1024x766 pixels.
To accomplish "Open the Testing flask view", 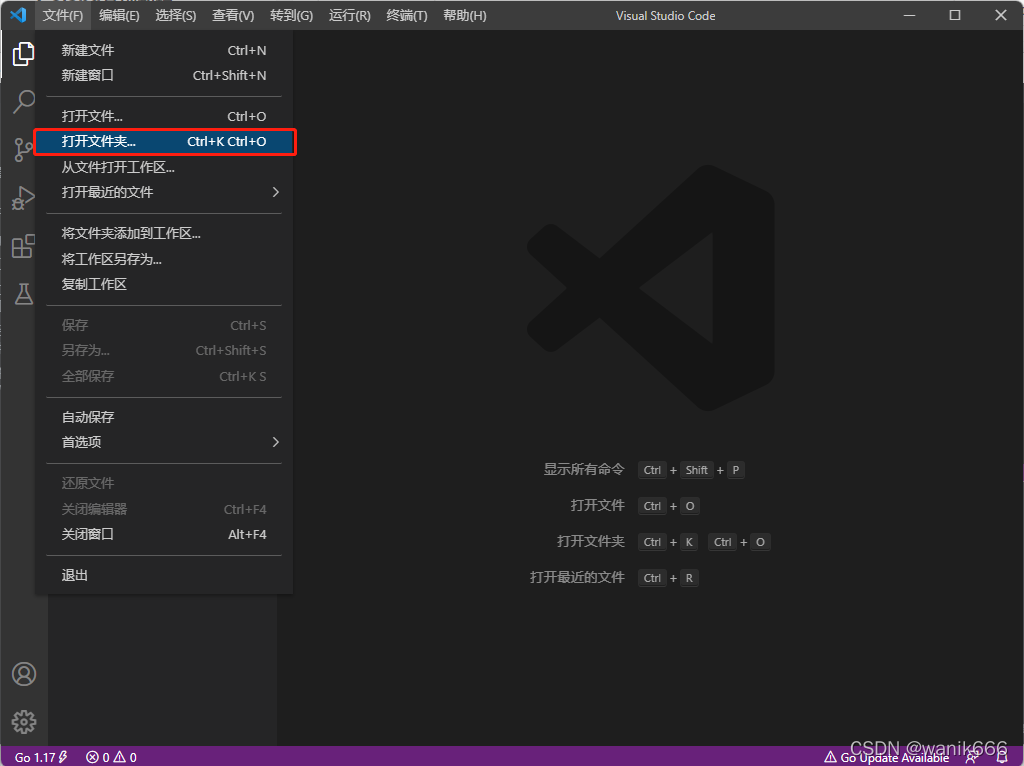I will click(24, 294).
